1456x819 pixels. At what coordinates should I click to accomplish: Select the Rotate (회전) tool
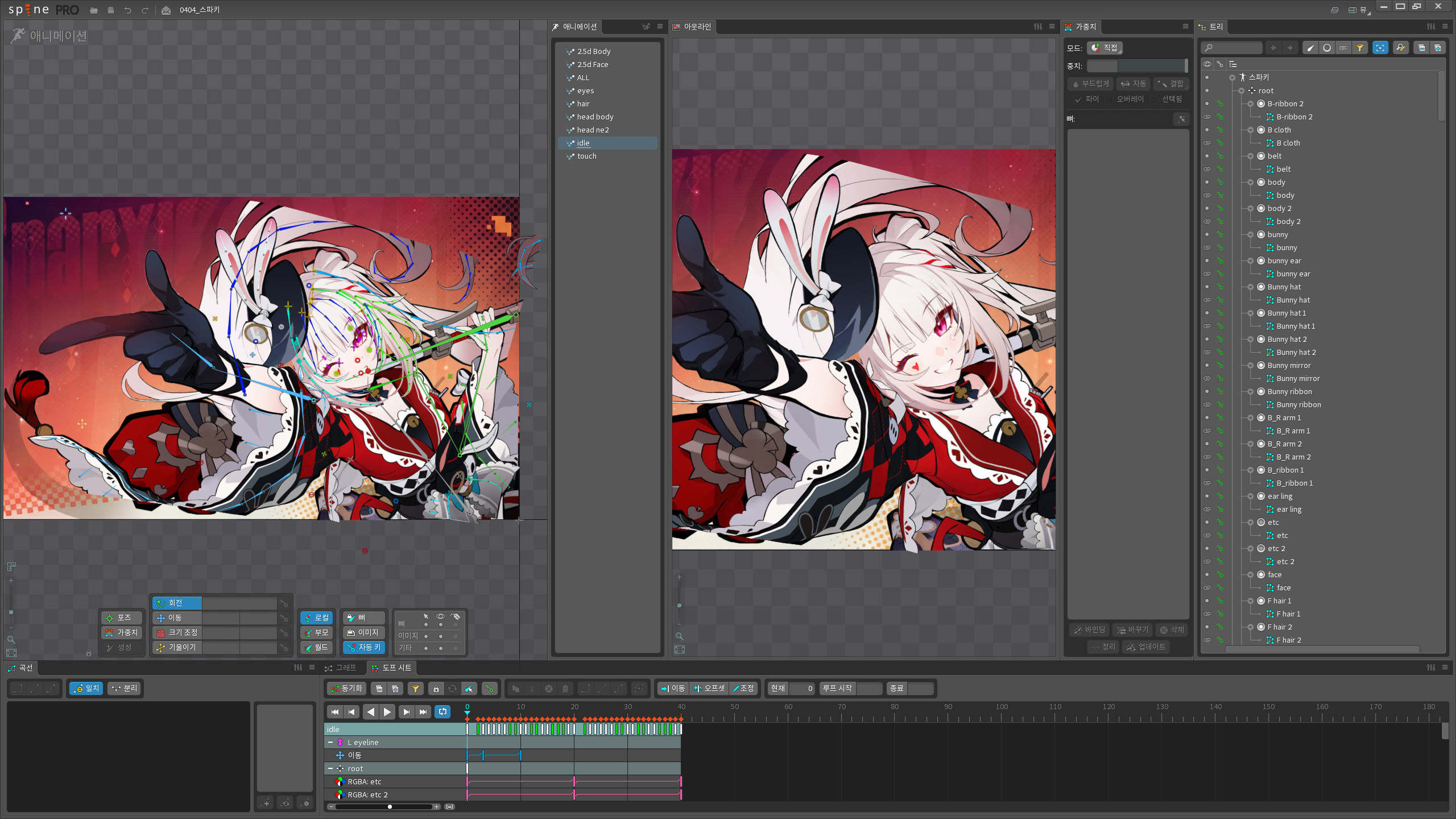coord(176,603)
